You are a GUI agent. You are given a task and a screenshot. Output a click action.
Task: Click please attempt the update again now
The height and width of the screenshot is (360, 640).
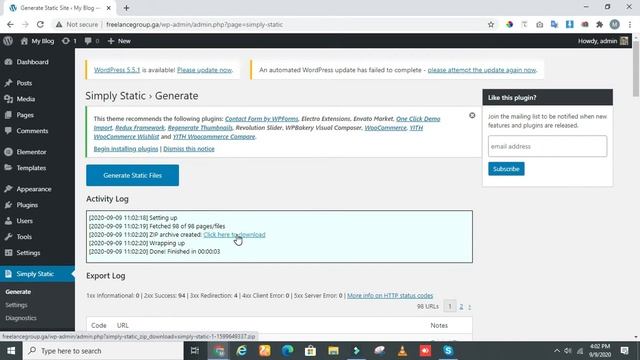point(482,70)
